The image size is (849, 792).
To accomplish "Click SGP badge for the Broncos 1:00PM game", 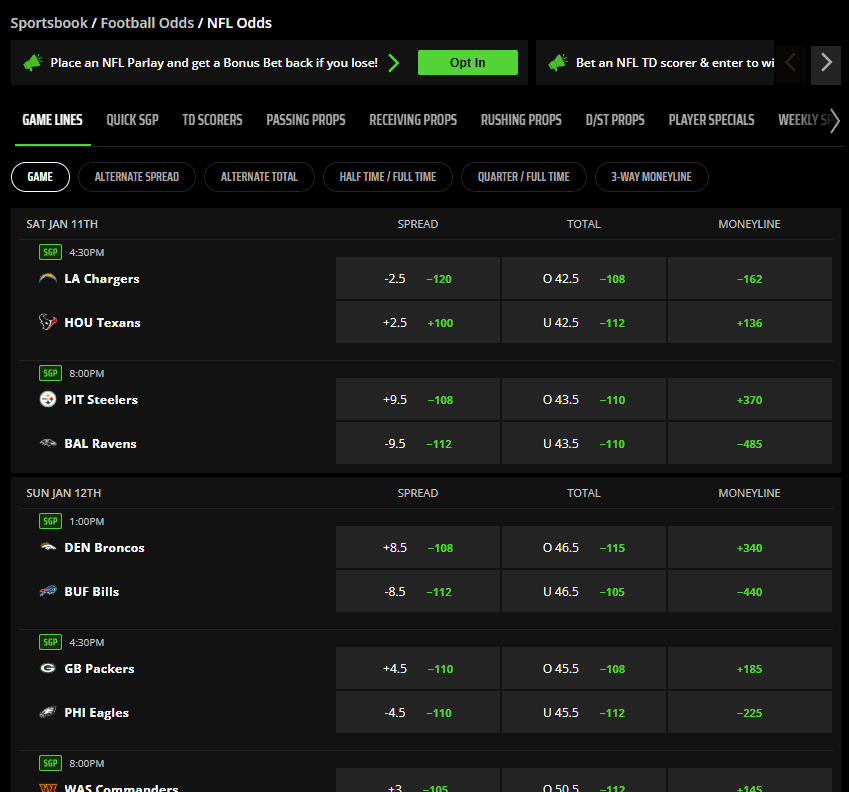I will coord(50,521).
